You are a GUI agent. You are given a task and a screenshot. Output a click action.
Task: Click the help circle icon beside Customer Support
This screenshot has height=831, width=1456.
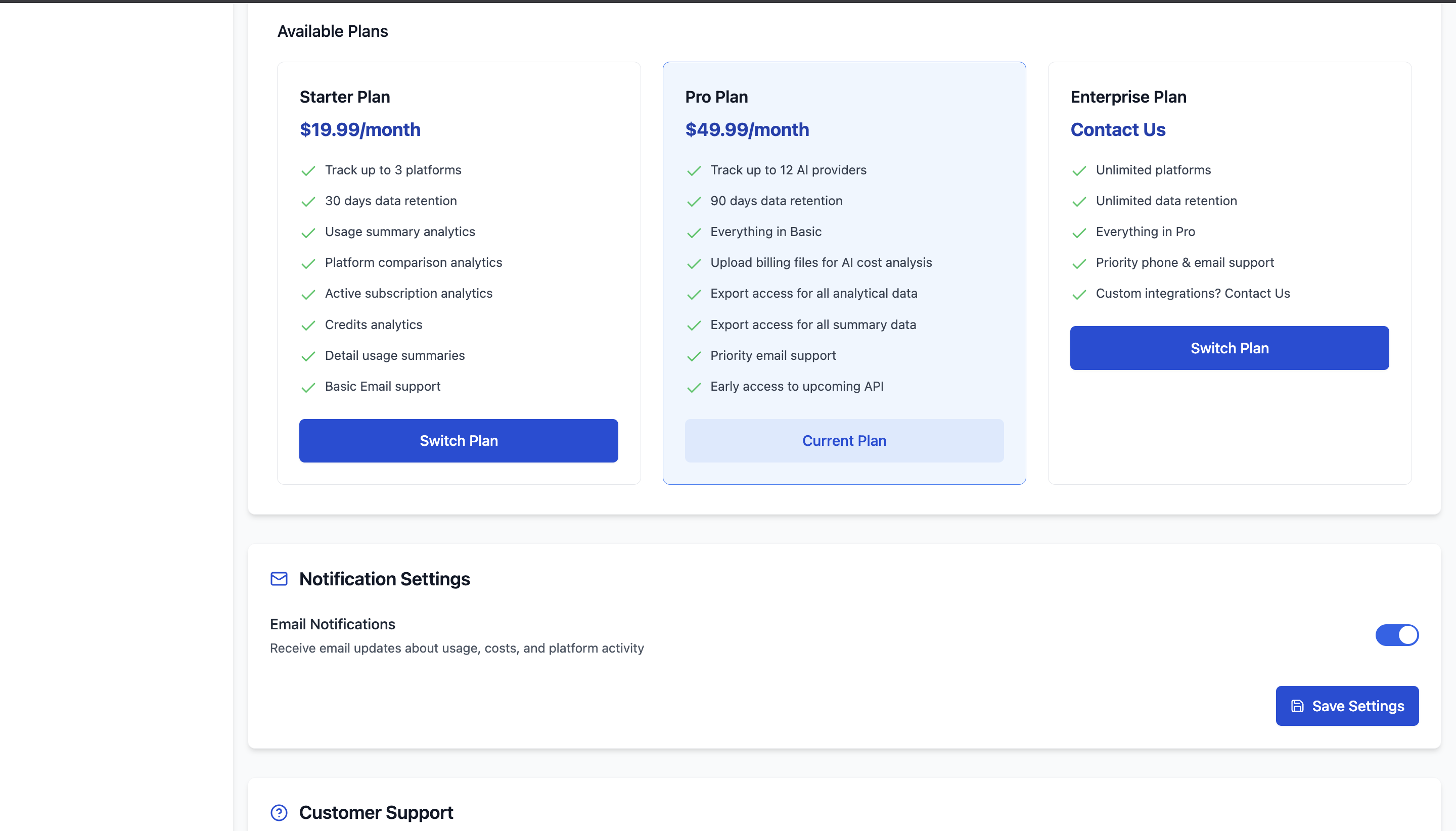tap(279, 812)
